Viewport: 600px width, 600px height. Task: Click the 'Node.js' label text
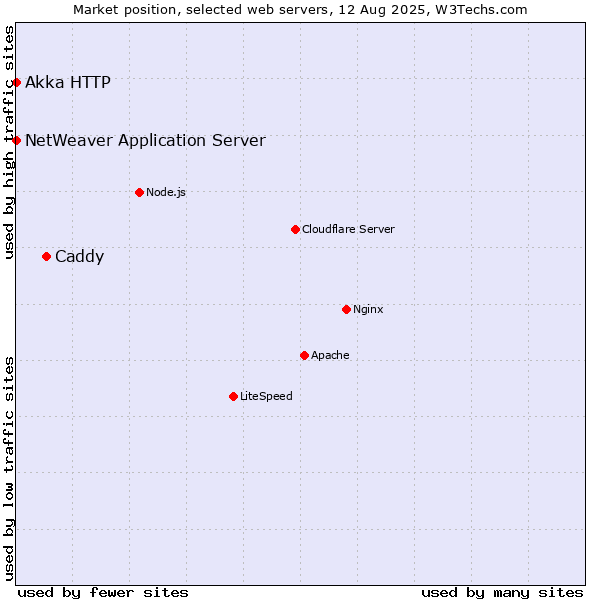click(x=166, y=192)
